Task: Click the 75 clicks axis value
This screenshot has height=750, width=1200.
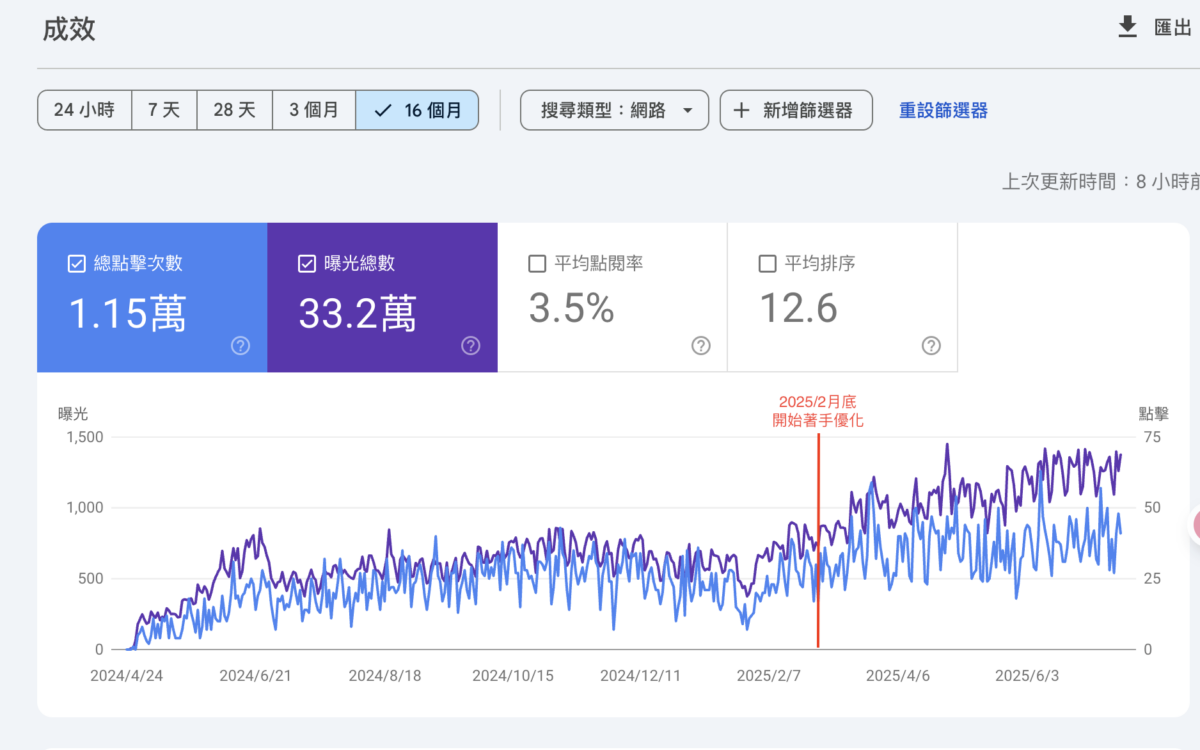Action: click(1152, 437)
